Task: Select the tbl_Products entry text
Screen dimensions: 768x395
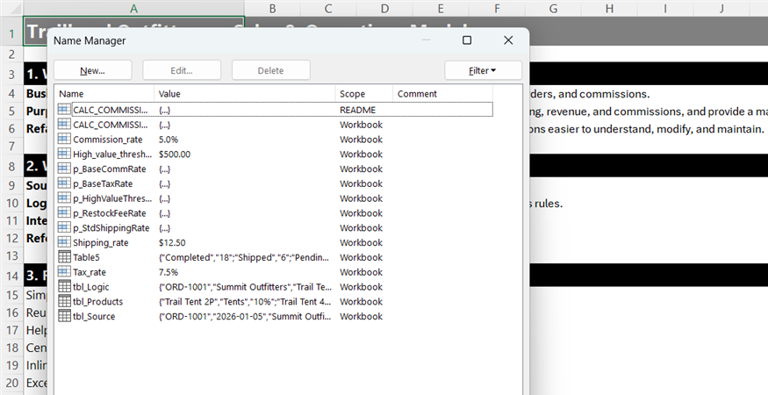Action: pyautogui.click(x=98, y=301)
